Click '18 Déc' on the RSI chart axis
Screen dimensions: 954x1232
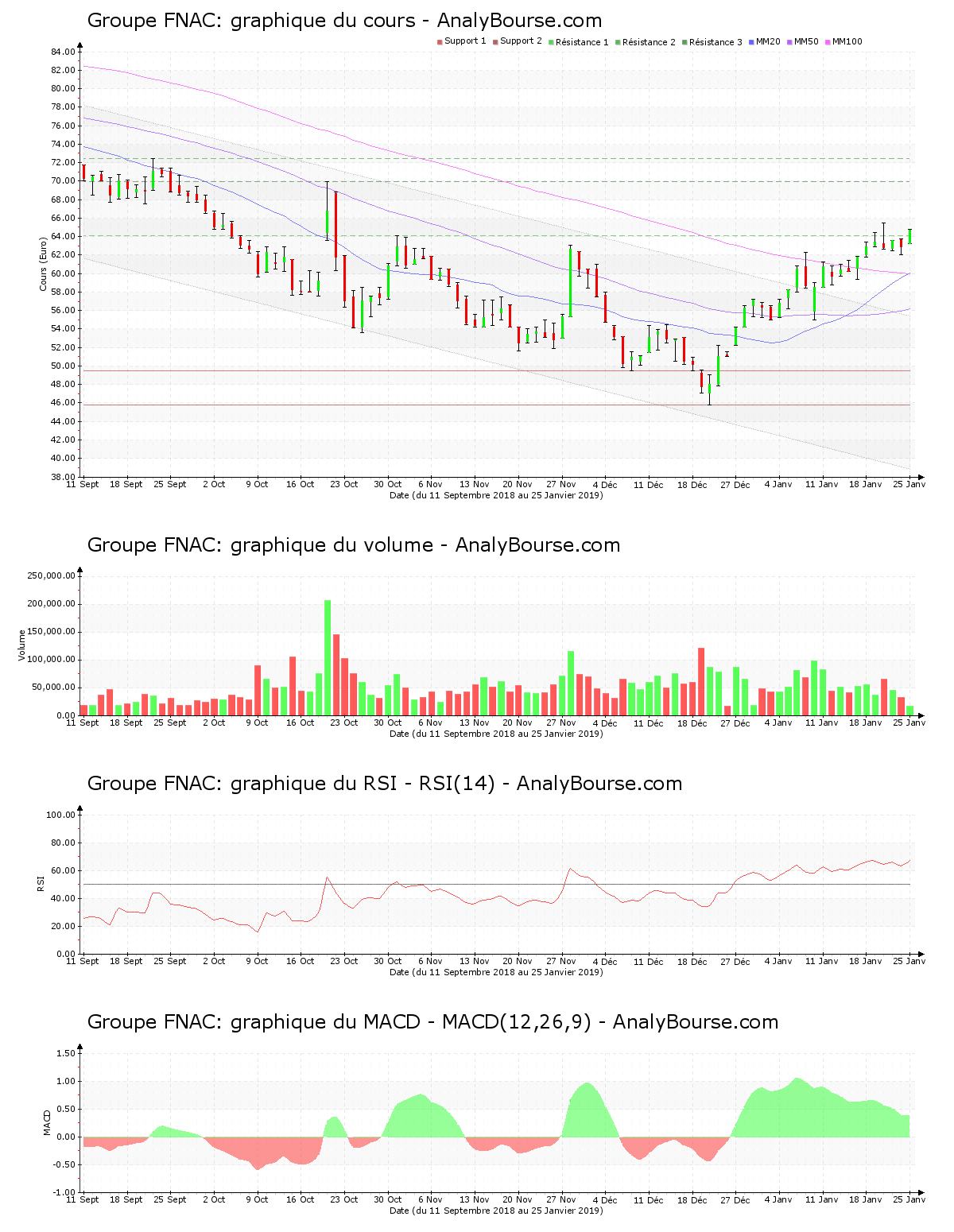tap(692, 961)
